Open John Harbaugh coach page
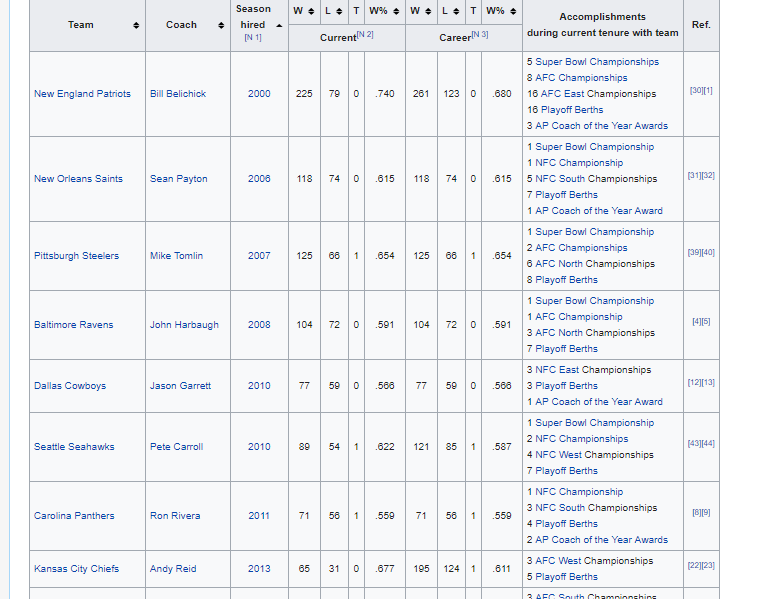 tap(184, 325)
